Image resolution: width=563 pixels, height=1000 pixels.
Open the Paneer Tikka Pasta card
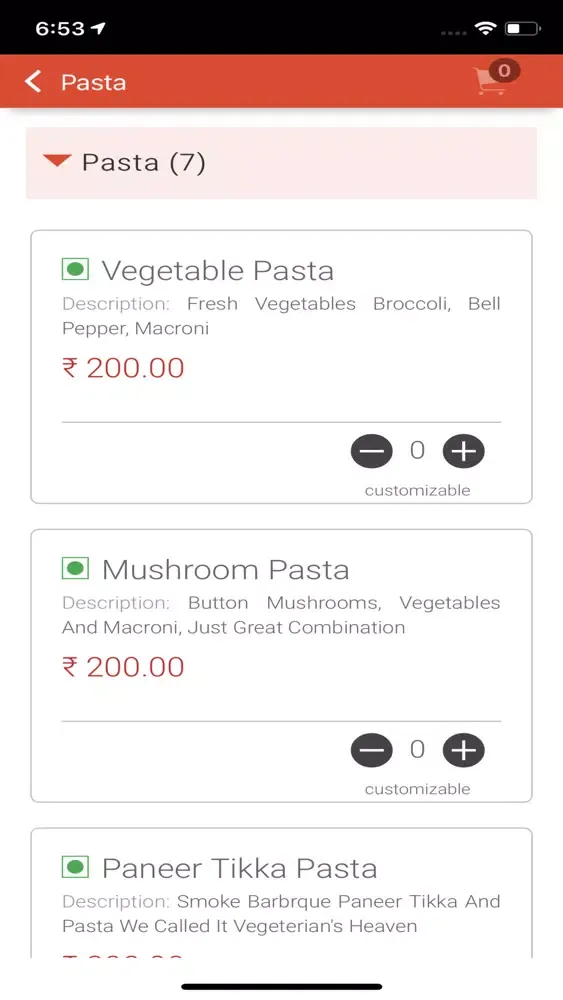[x=281, y=893]
